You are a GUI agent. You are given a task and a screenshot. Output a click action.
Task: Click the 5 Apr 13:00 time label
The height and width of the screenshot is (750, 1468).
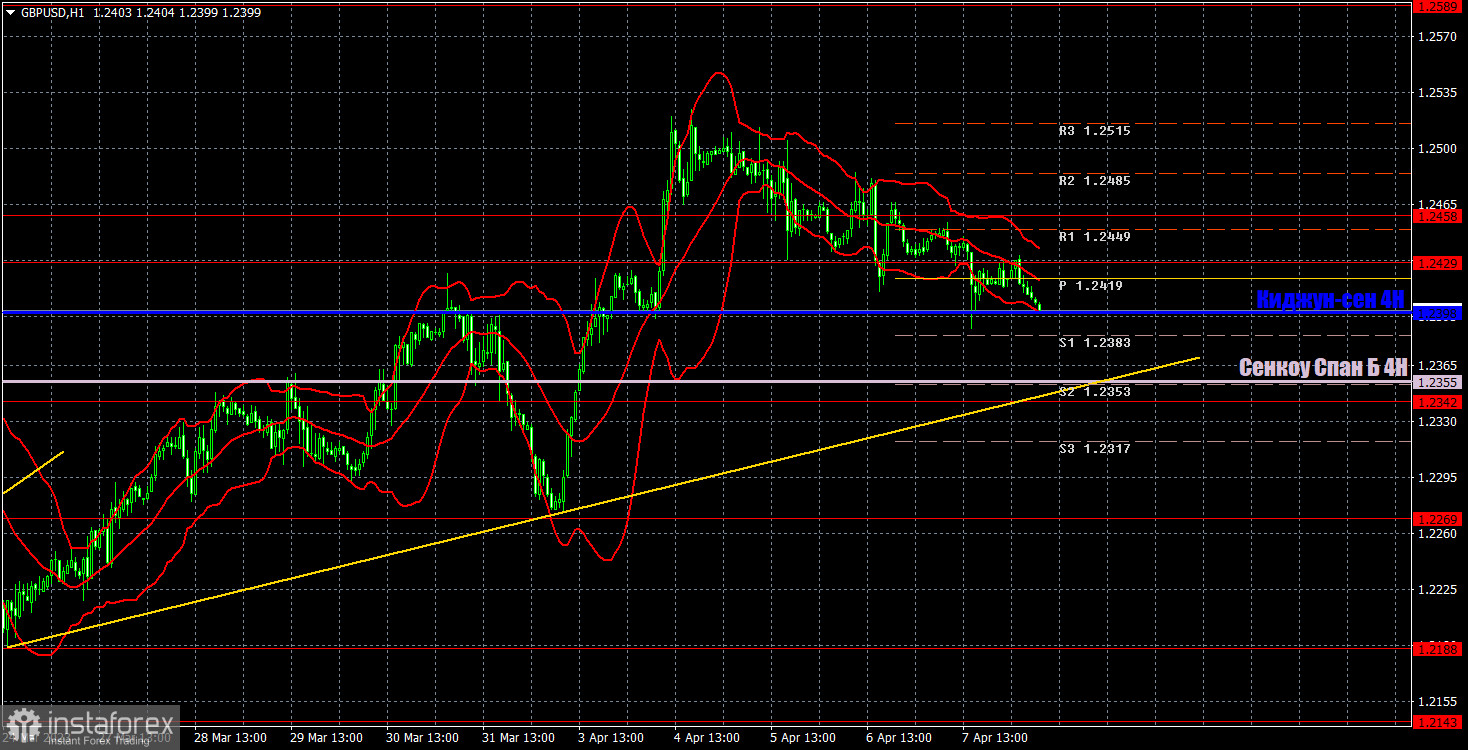pyautogui.click(x=805, y=738)
